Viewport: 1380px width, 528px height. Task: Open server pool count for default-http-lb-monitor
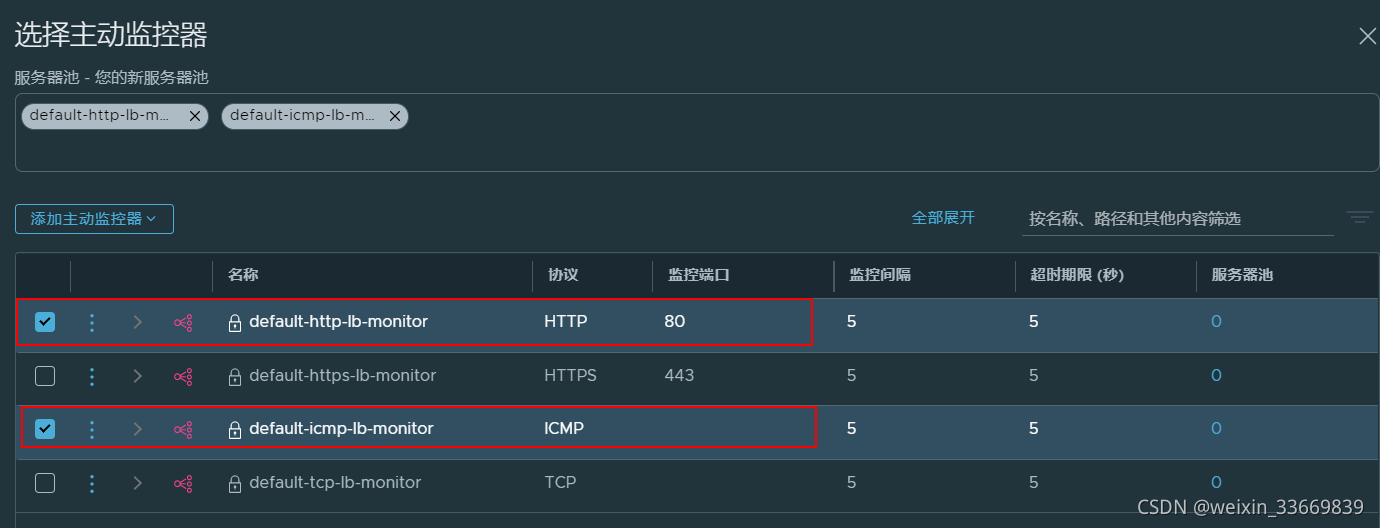click(x=1216, y=322)
